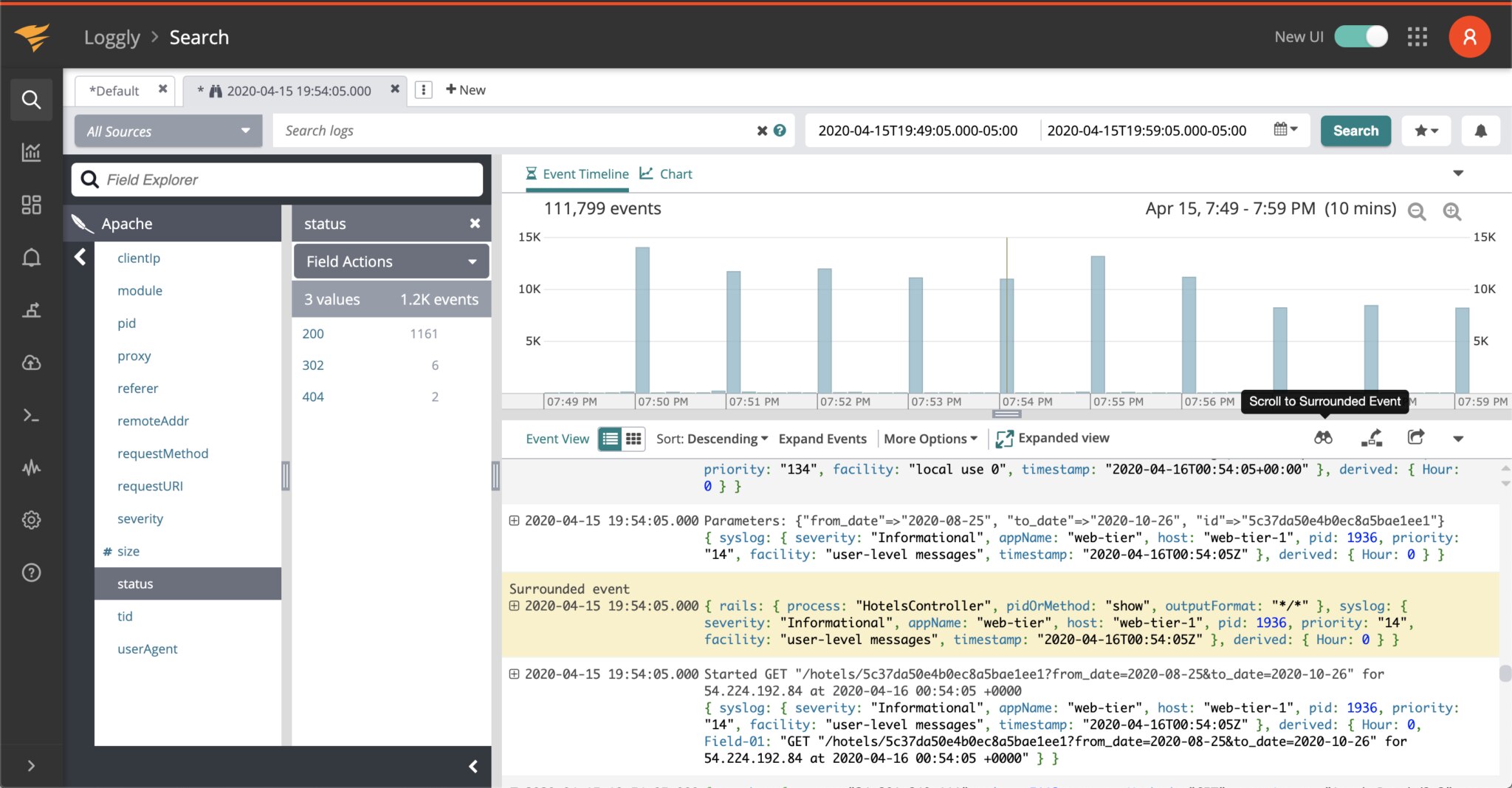1512x788 pixels.
Task: Open the Alerts bell icon in sidebar
Action: (x=31, y=258)
